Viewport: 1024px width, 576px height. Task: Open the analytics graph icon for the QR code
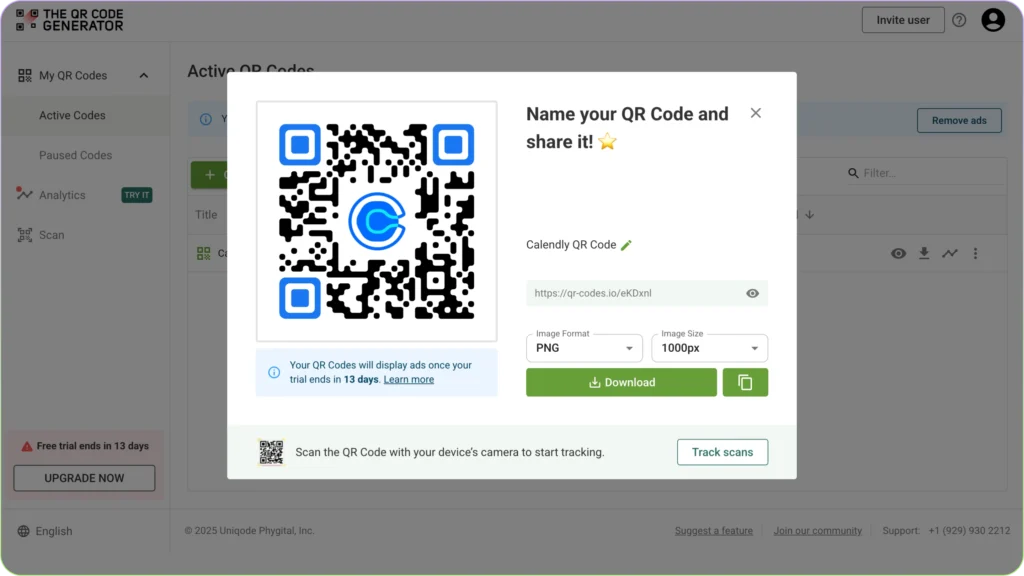(x=950, y=253)
